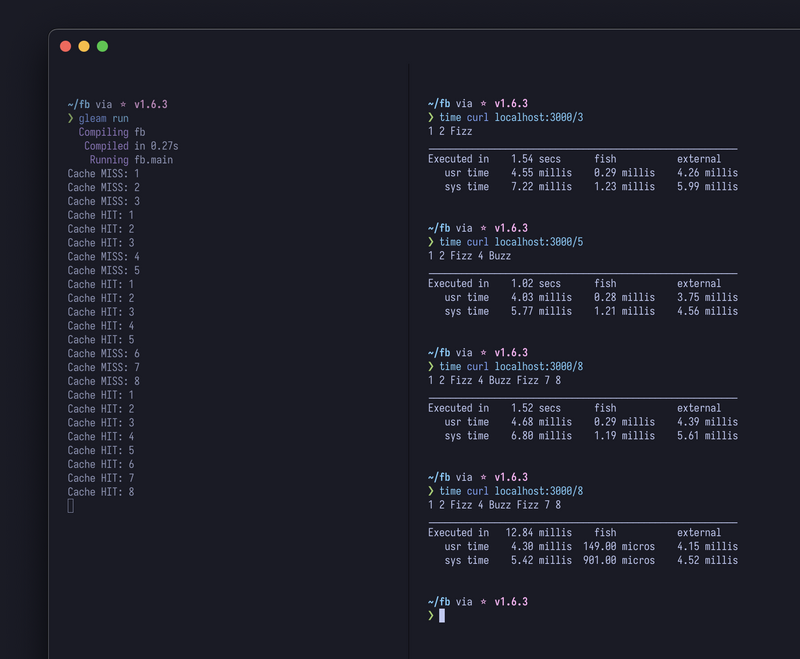Click the "Running fb.main" output line
This screenshot has width=800, height=659.
point(131,160)
